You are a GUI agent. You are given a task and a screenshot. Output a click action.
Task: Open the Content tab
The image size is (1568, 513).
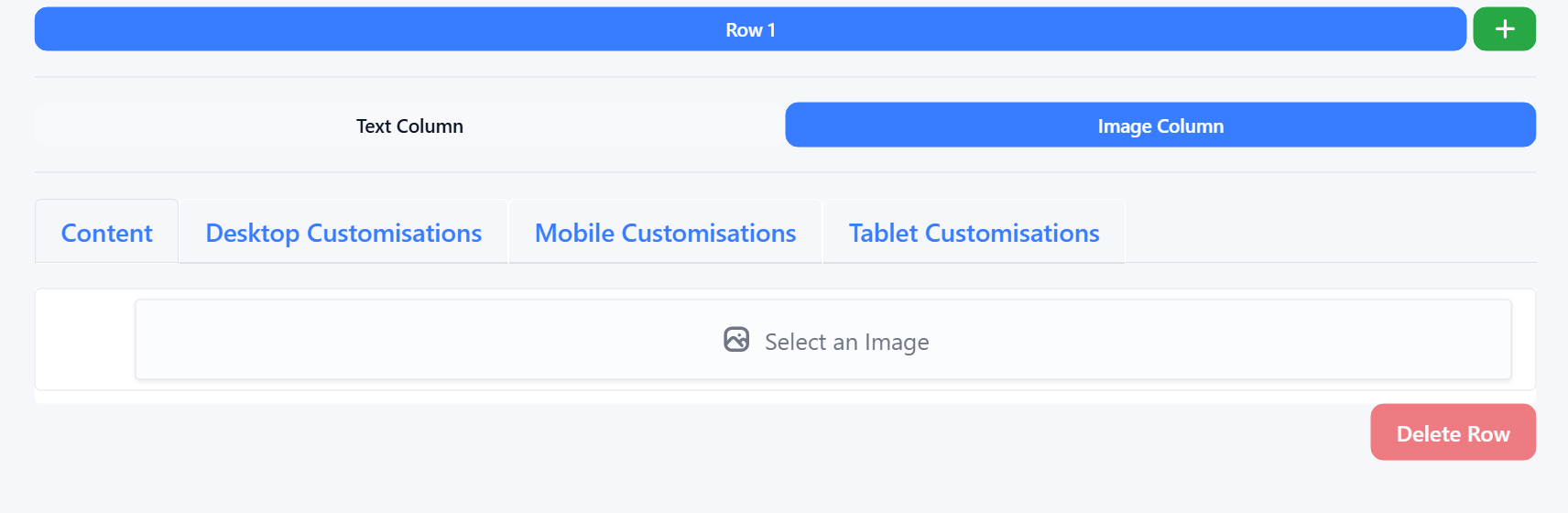pyautogui.click(x=106, y=233)
